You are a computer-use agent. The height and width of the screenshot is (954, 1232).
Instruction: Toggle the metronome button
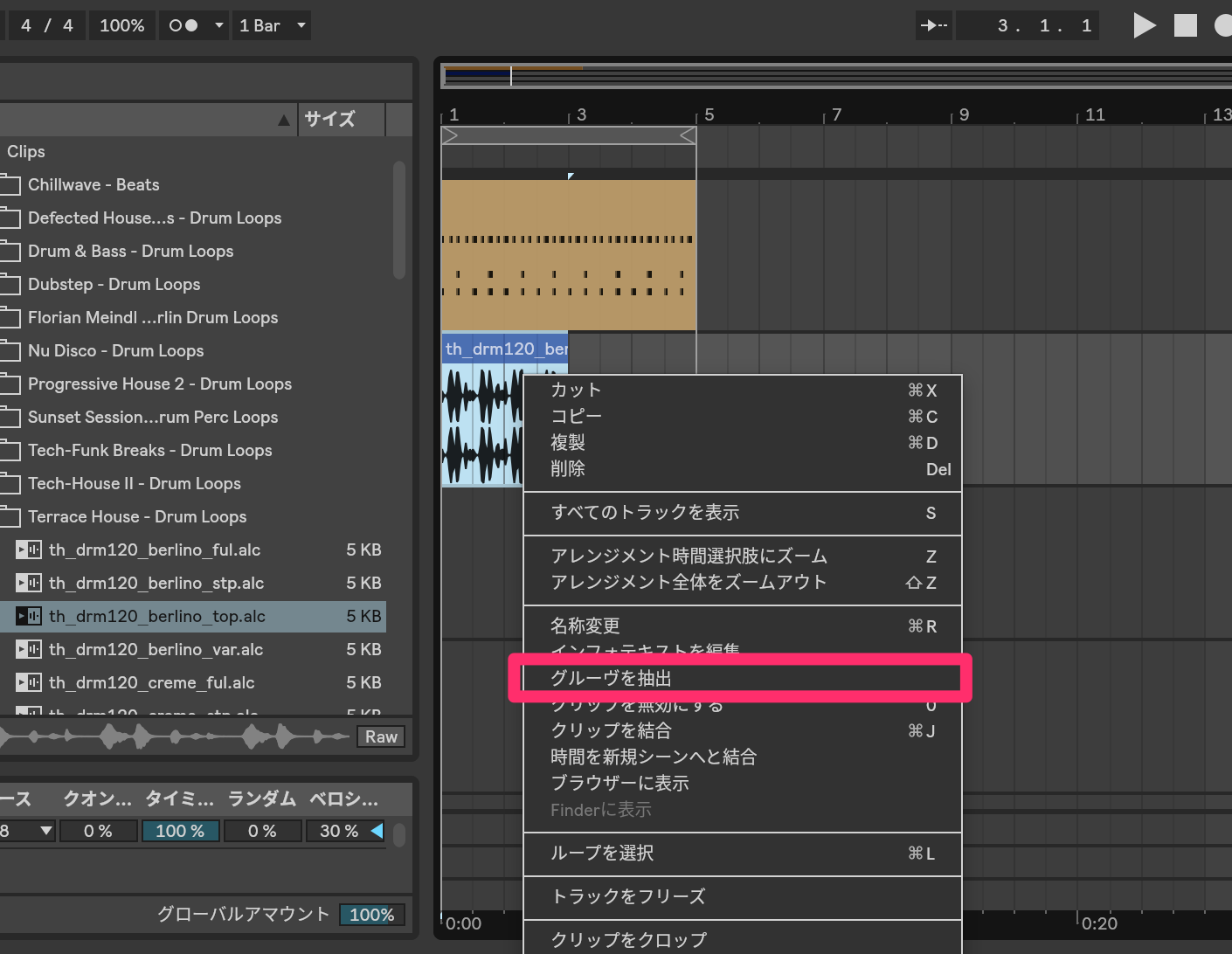tap(183, 25)
